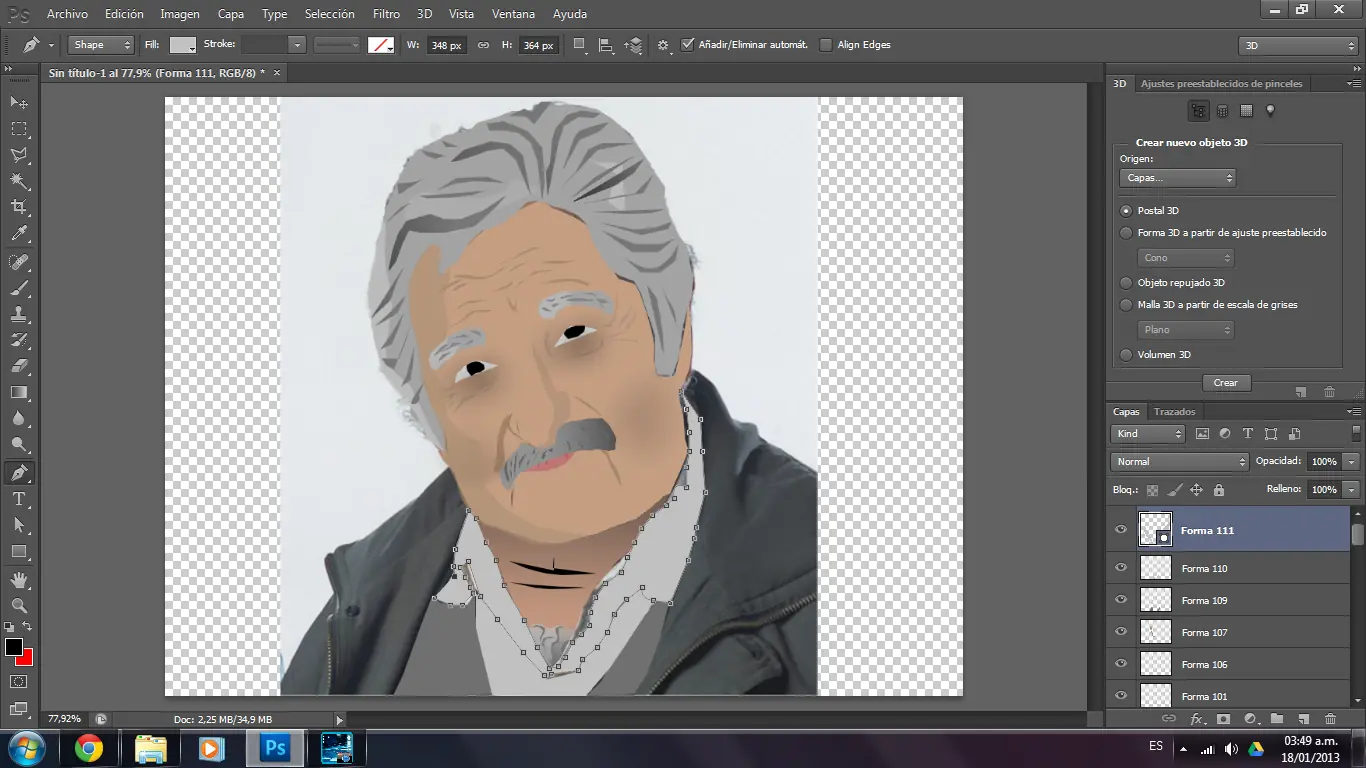Uncheck Añadir/Eliminar automát. checkbox
Image resolution: width=1366 pixels, height=768 pixels.
tap(687, 45)
